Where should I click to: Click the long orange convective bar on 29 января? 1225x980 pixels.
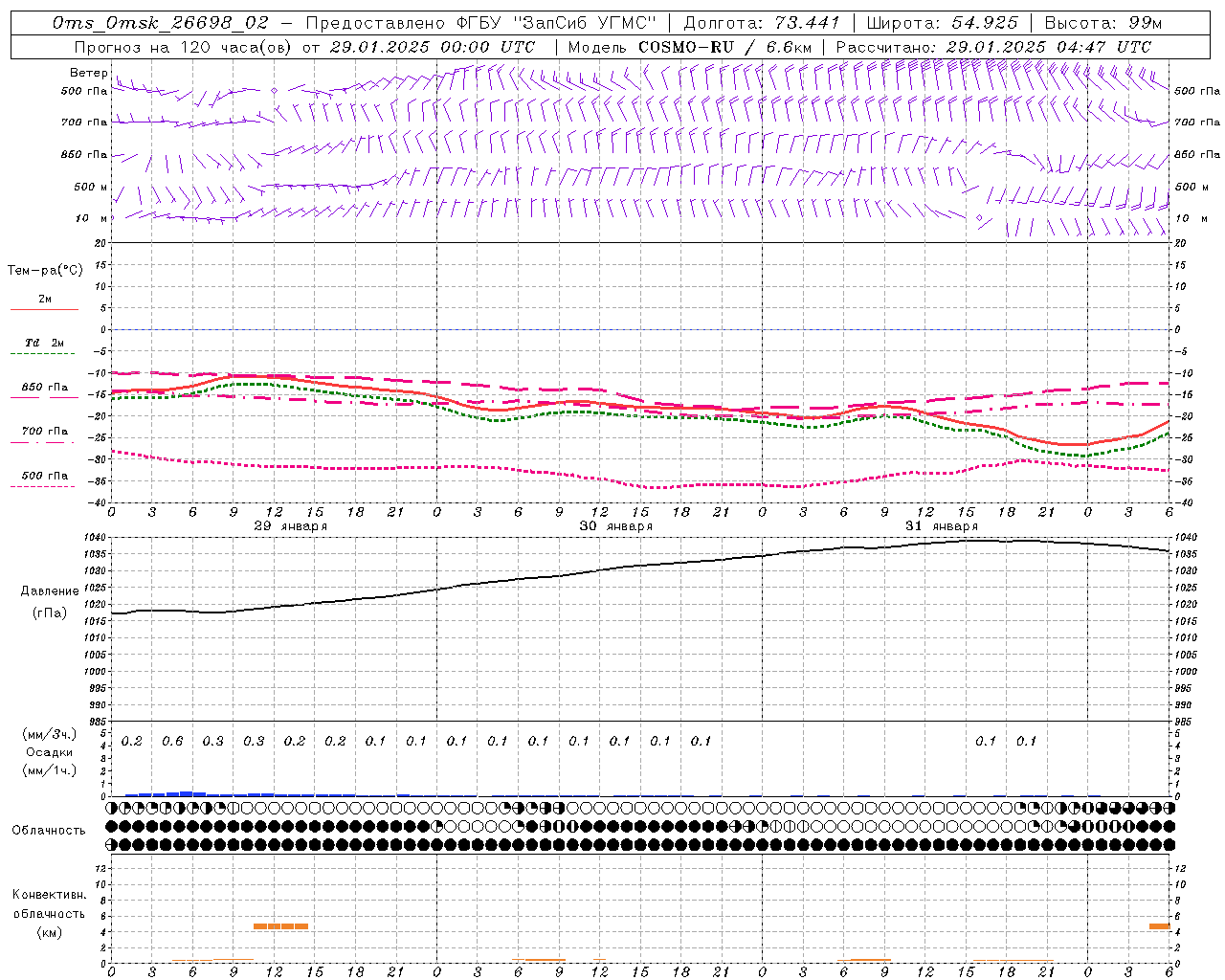(280, 925)
